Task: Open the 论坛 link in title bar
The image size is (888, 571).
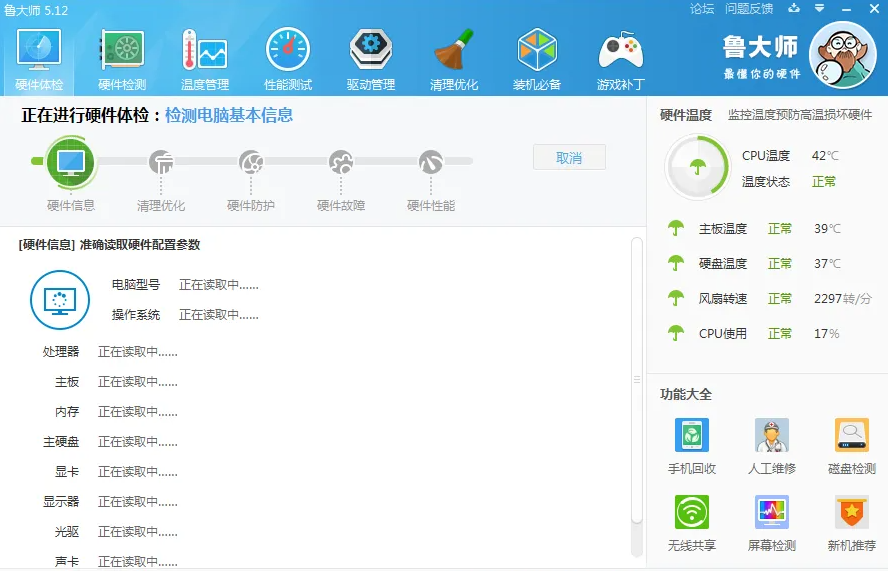Action: coord(702,9)
